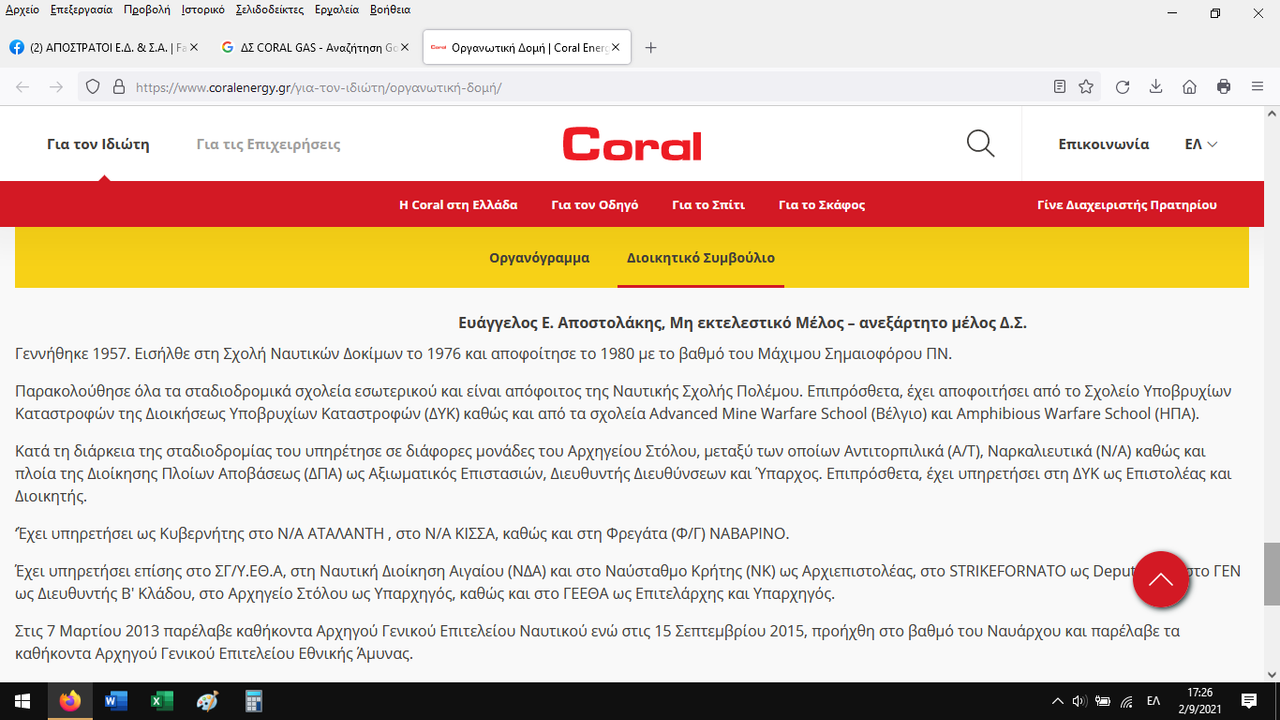Viewport: 1280px width, 720px height.
Task: Go forward to the next page
Action: click(x=56, y=87)
